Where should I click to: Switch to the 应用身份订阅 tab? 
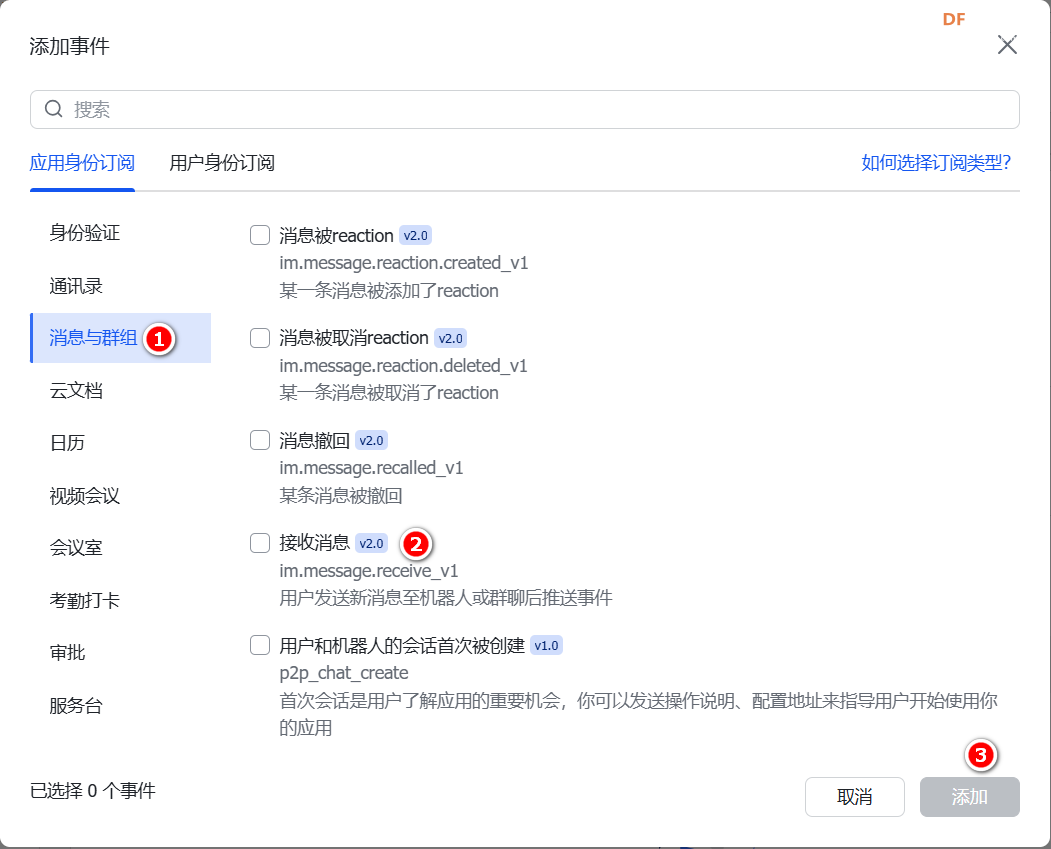82,163
